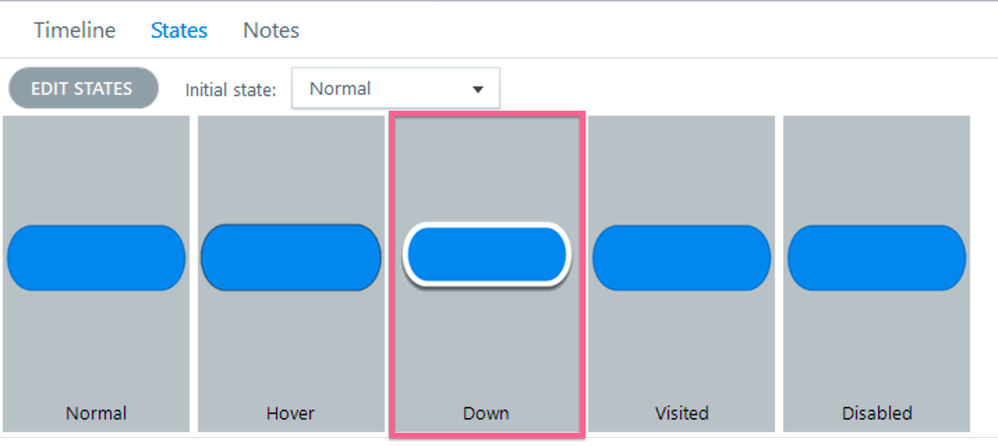Click the Initial state label text
This screenshot has height=446, width=998.
(x=230, y=90)
